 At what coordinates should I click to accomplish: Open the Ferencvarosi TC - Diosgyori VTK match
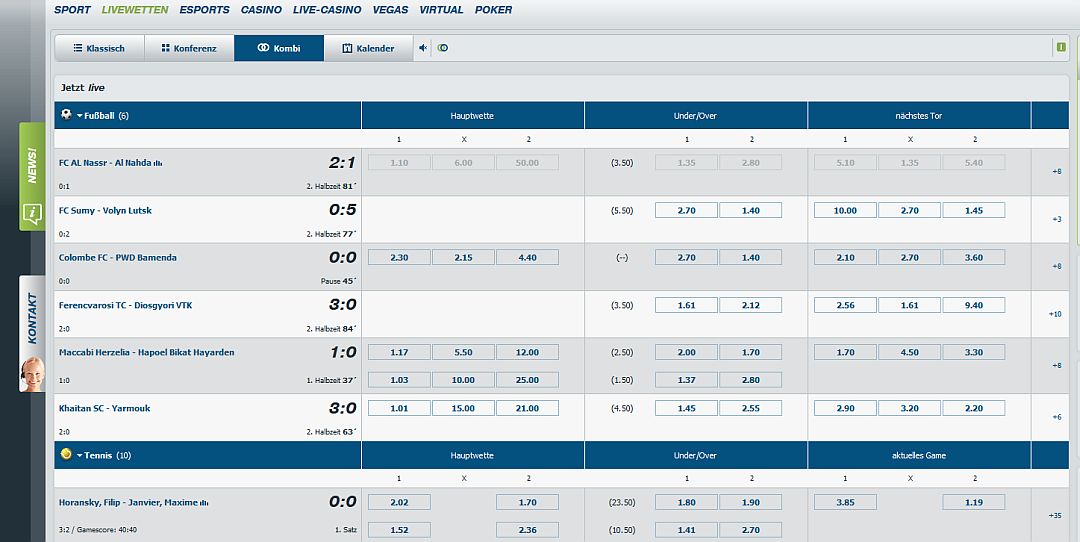coord(125,305)
